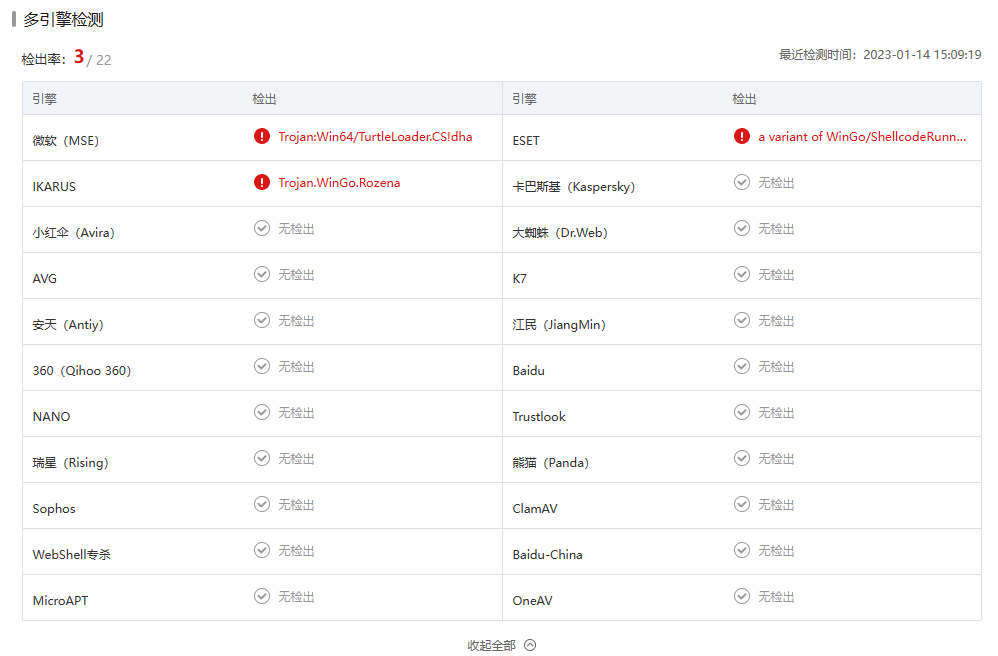Select detection text Trojan.WinGo.Rozena
The width and height of the screenshot is (998, 656).
tap(339, 183)
